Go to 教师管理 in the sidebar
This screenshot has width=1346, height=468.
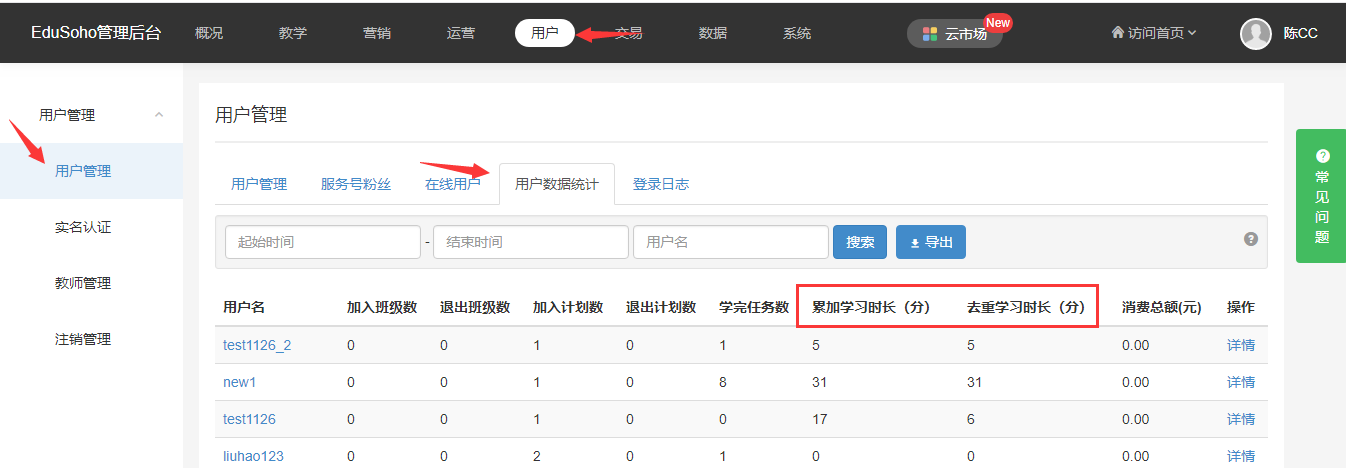click(83, 283)
